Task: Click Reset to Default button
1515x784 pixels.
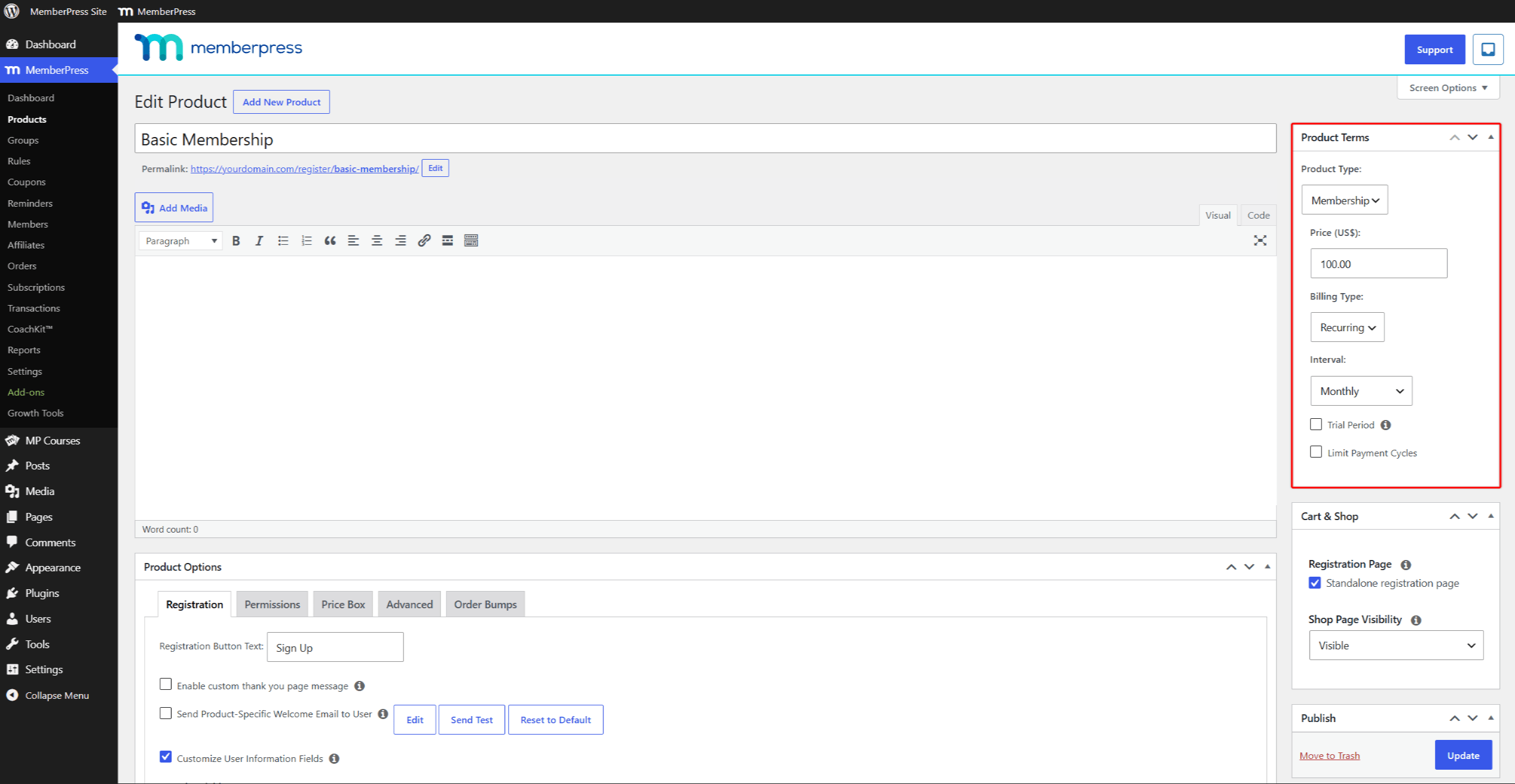Action: click(555, 720)
